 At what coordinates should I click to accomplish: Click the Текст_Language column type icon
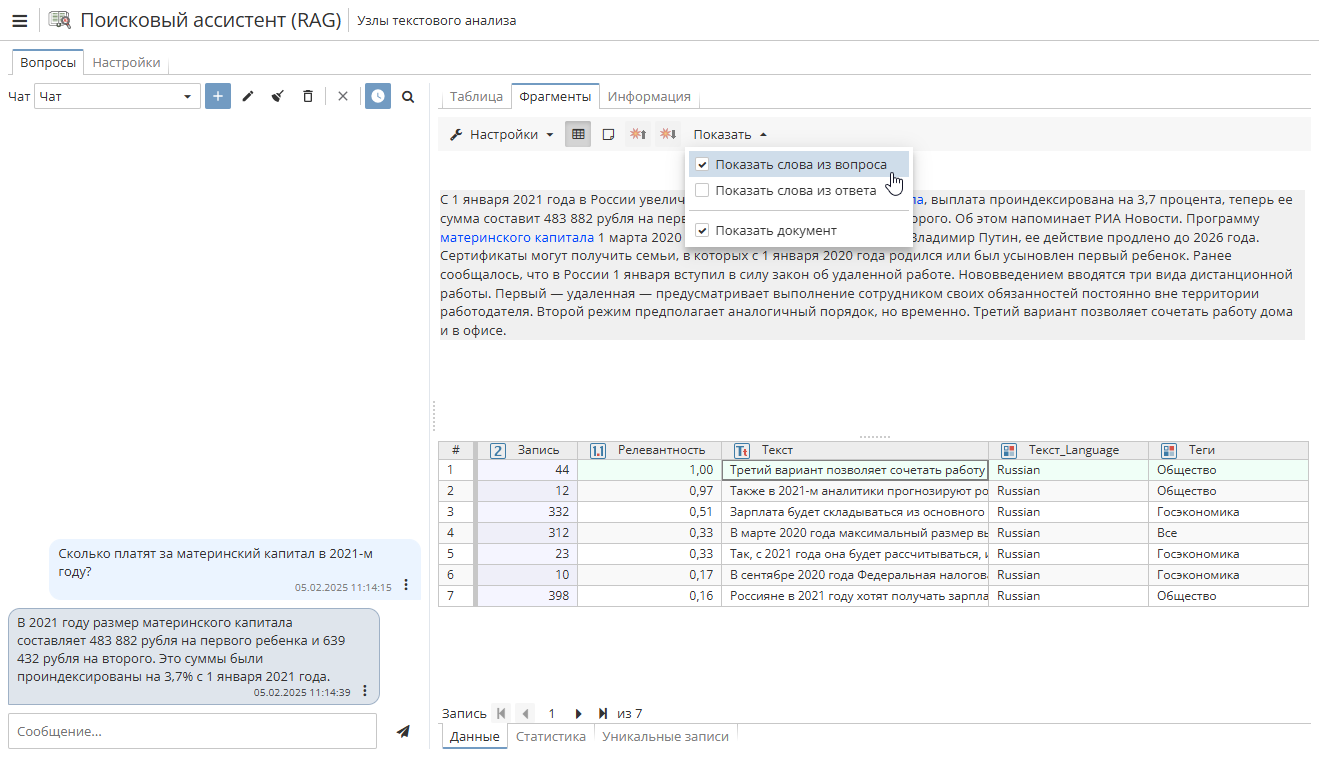pos(1009,450)
